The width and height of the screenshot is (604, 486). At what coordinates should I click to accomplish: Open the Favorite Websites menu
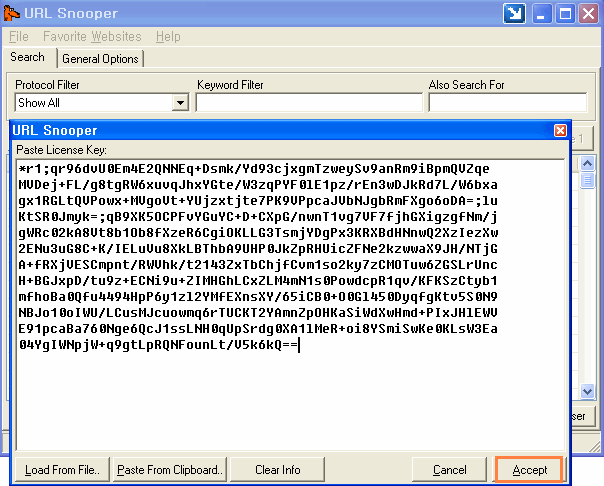pyautogui.click(x=92, y=37)
